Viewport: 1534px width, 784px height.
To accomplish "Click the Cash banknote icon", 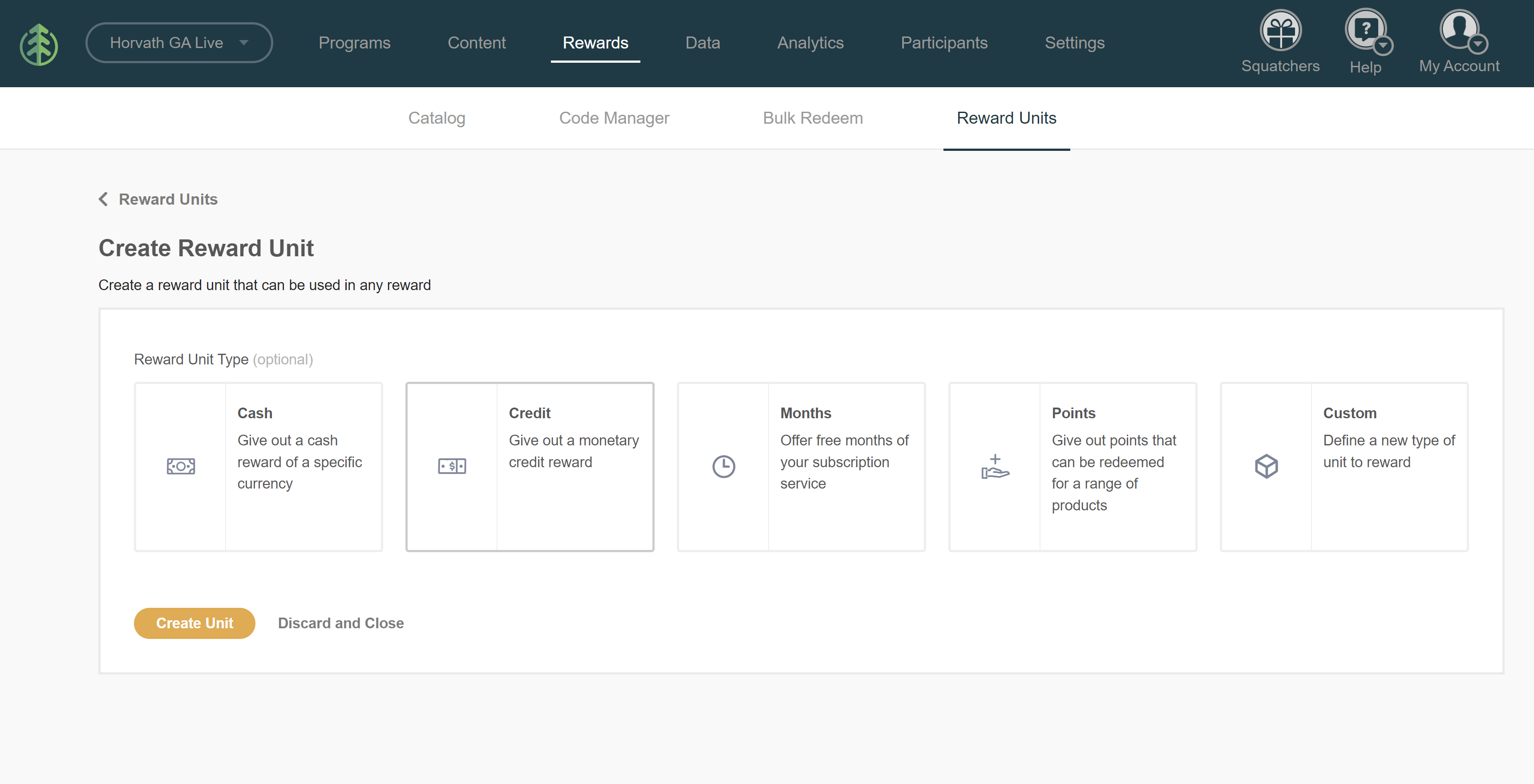I will tap(180, 466).
